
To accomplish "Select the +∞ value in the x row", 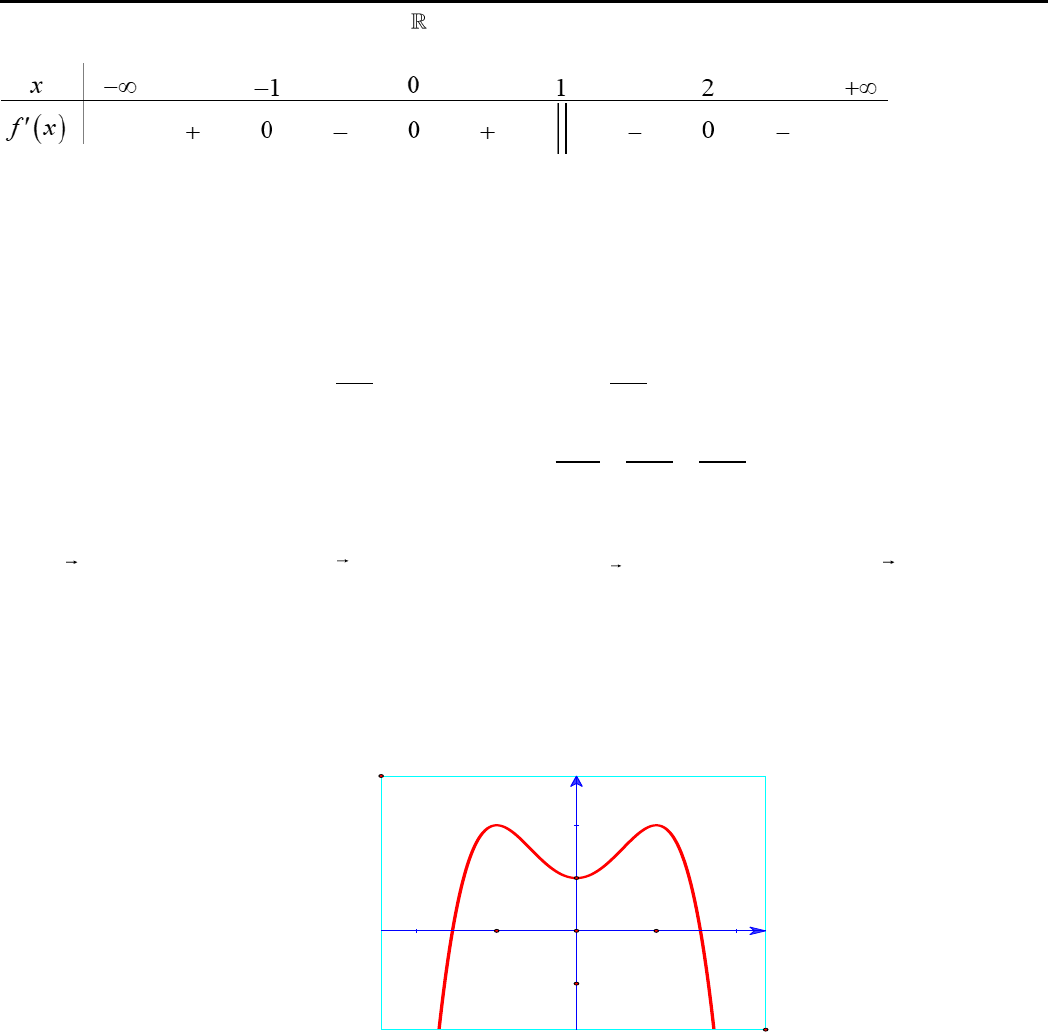I will 860,88.
